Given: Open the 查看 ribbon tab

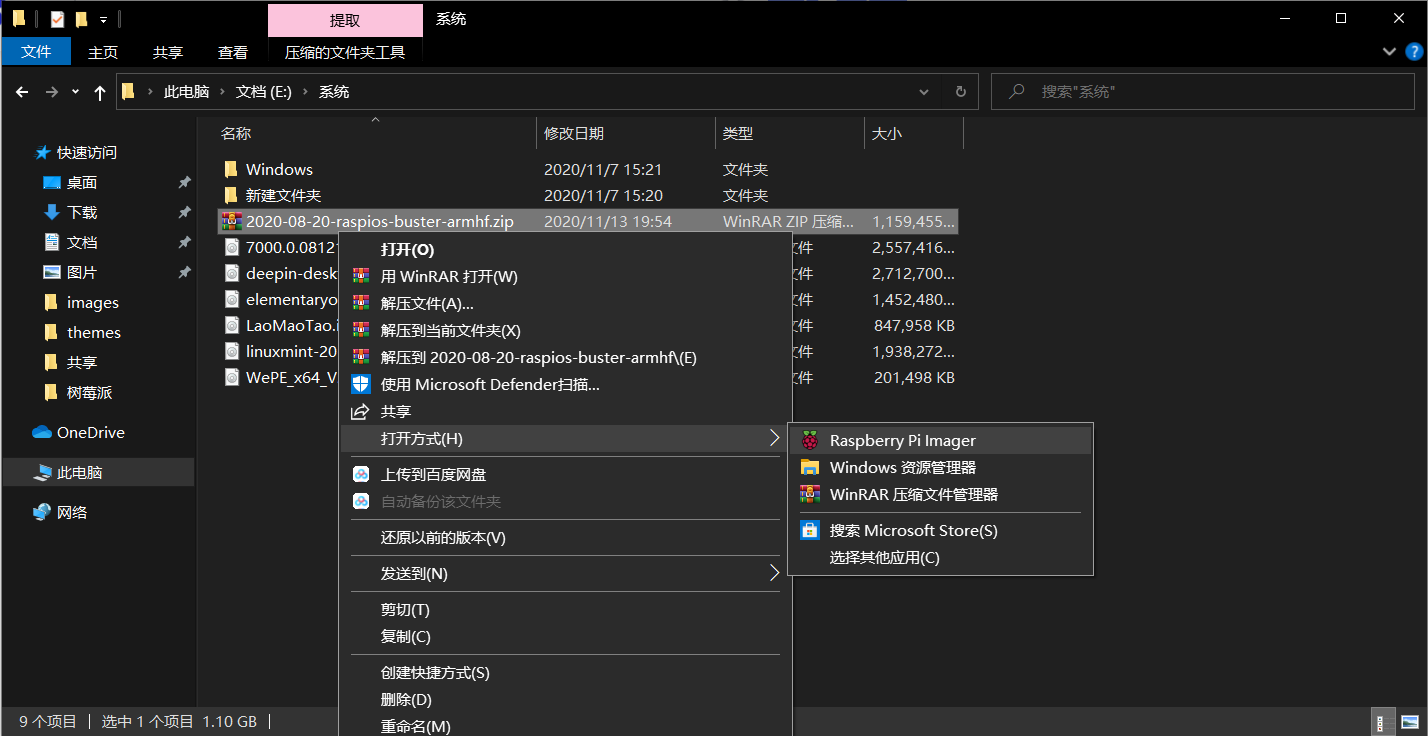Looking at the screenshot, I should click(233, 52).
